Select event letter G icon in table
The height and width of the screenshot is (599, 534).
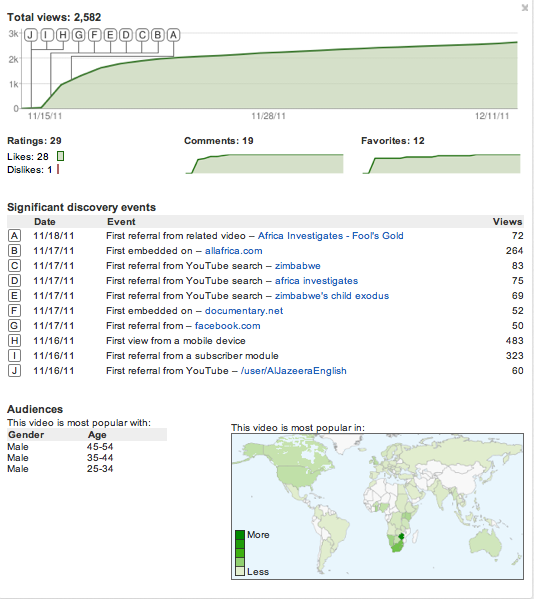point(15,325)
